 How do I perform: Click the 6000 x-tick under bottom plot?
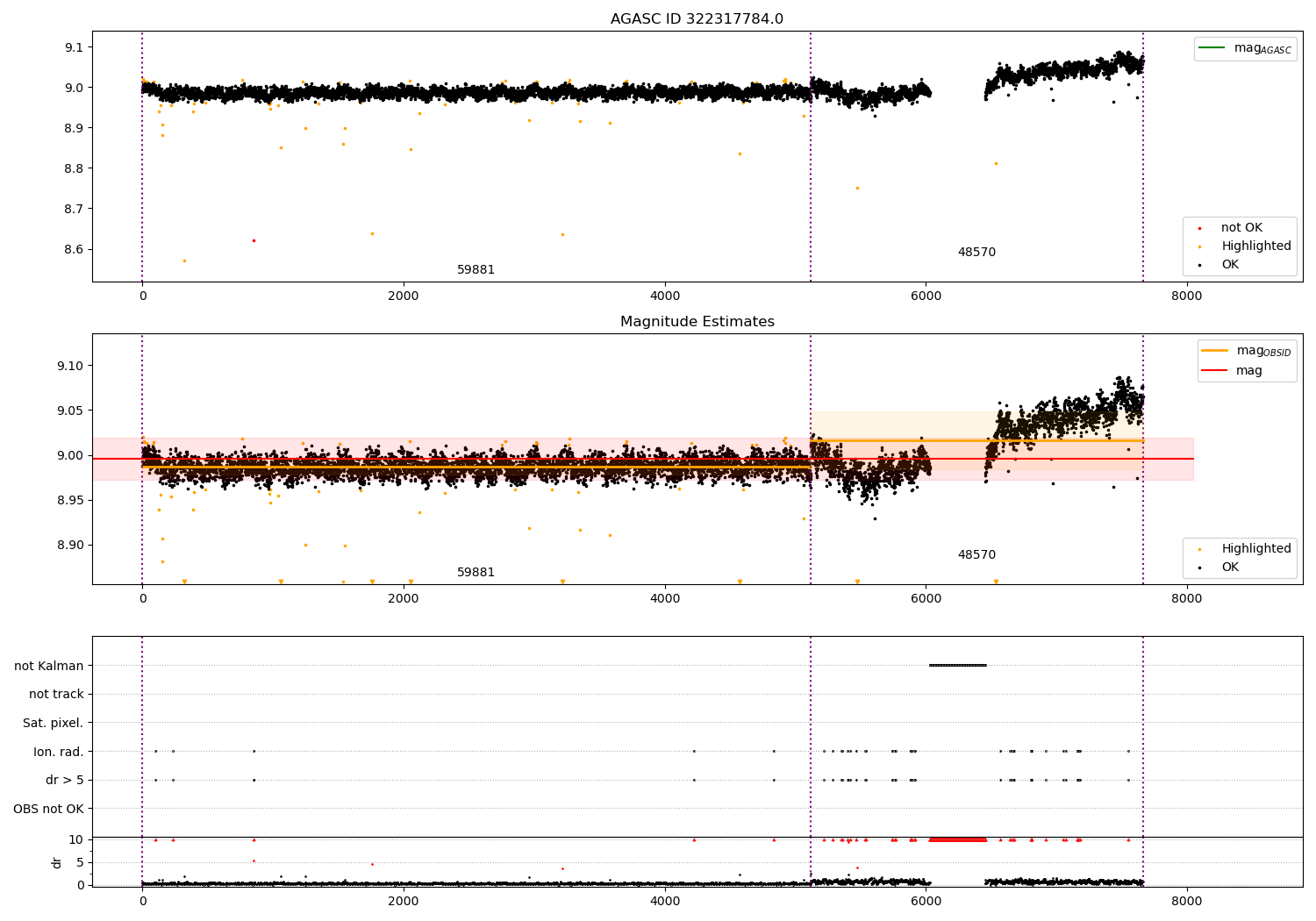[926, 902]
